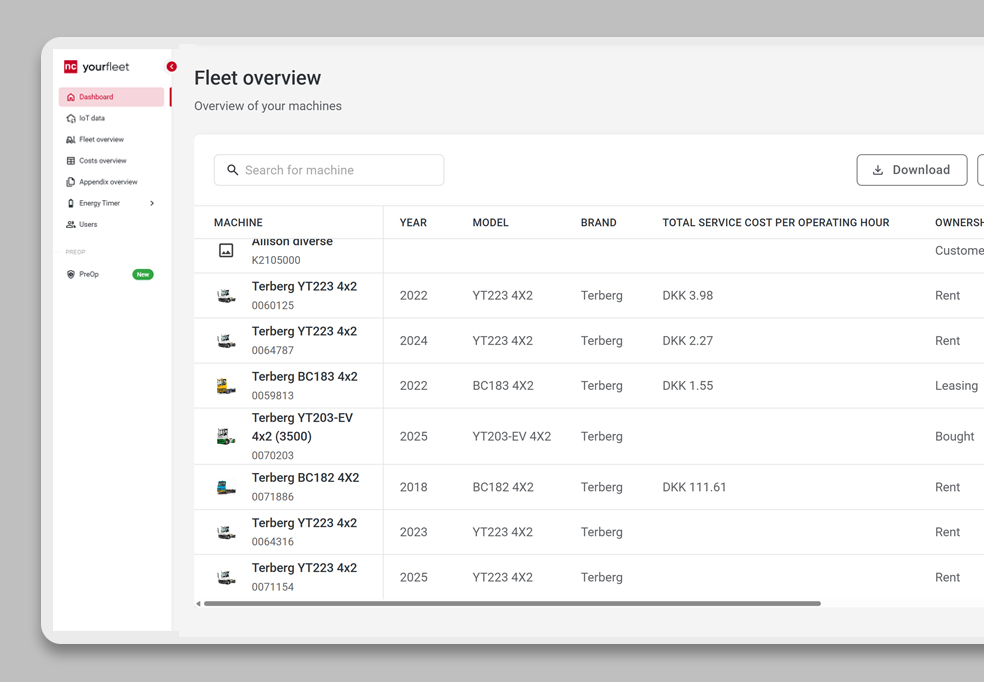
Task: Open Terberg YT223 4x2 row 0064787
Action: pyautogui.click(x=304, y=332)
